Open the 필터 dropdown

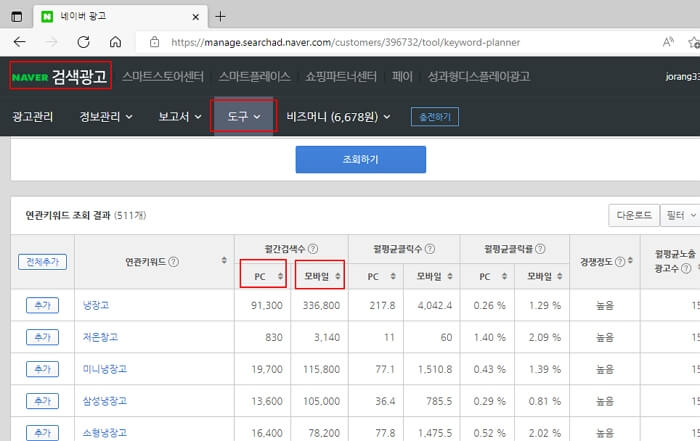pyautogui.click(x=680, y=216)
